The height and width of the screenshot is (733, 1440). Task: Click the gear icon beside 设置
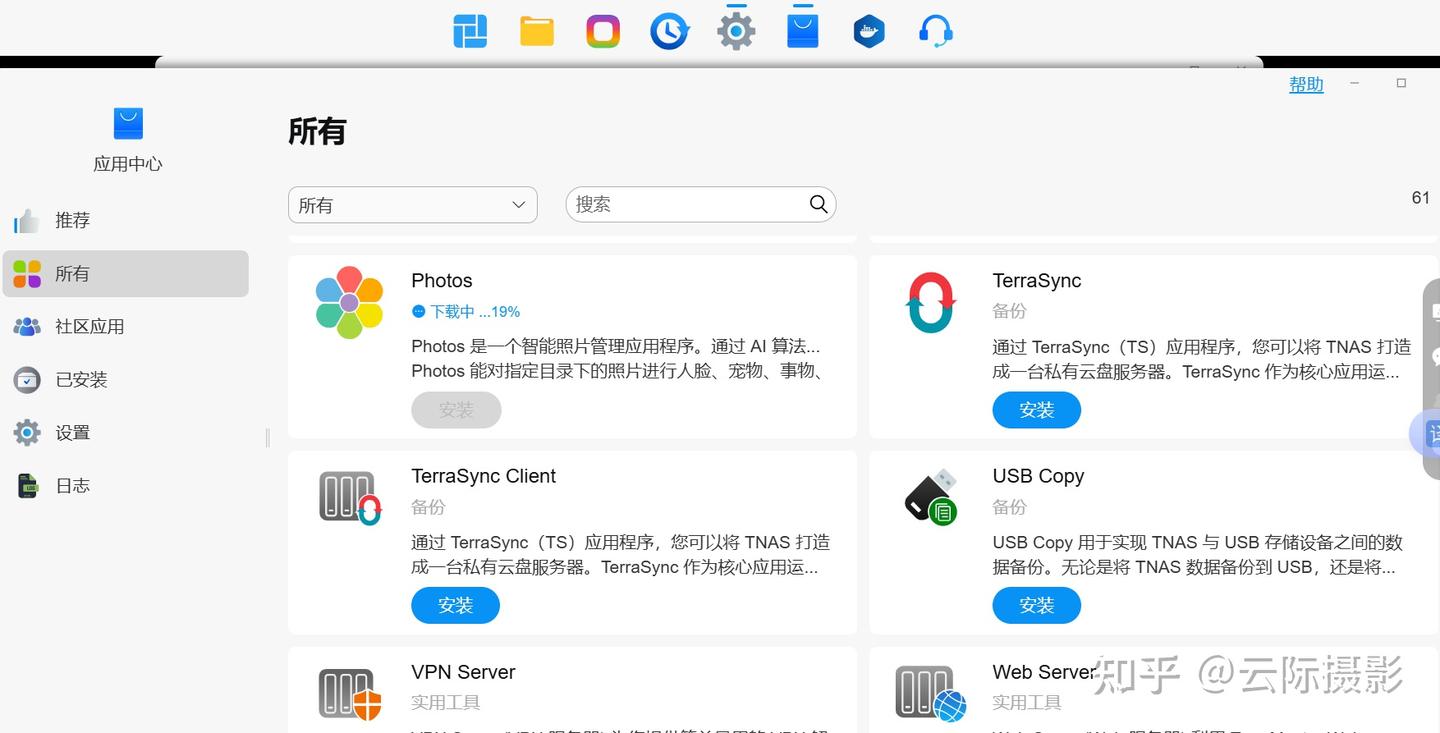pos(27,433)
